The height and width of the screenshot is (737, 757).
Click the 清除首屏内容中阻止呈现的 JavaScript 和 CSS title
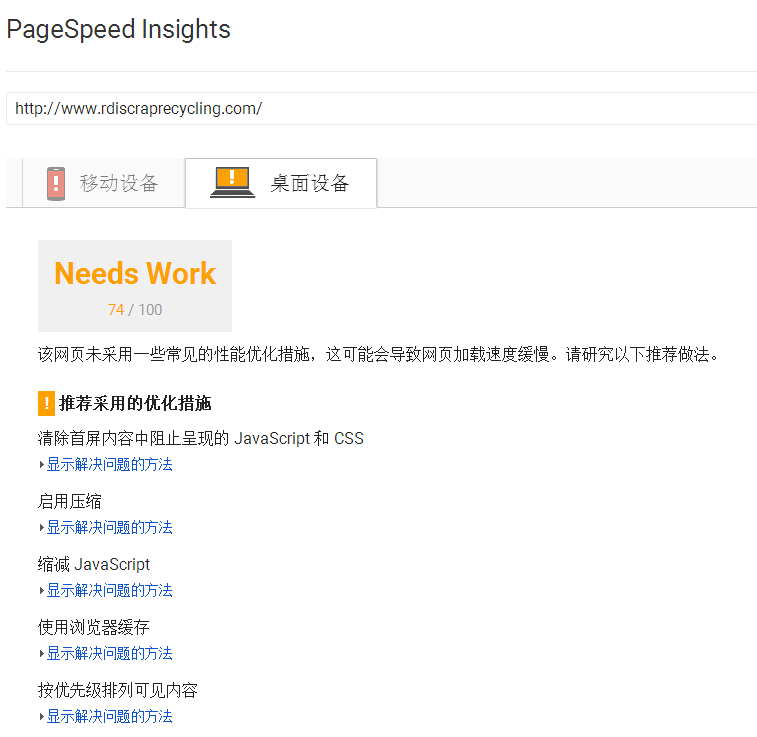pos(201,438)
